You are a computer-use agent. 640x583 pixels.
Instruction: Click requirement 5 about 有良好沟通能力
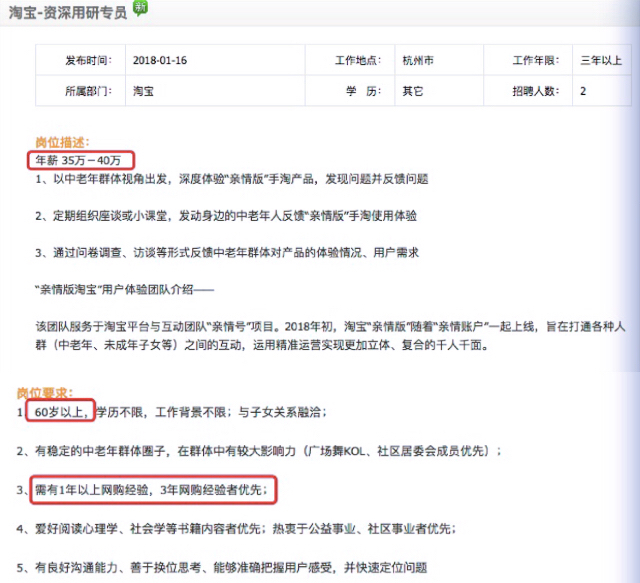pos(222,567)
